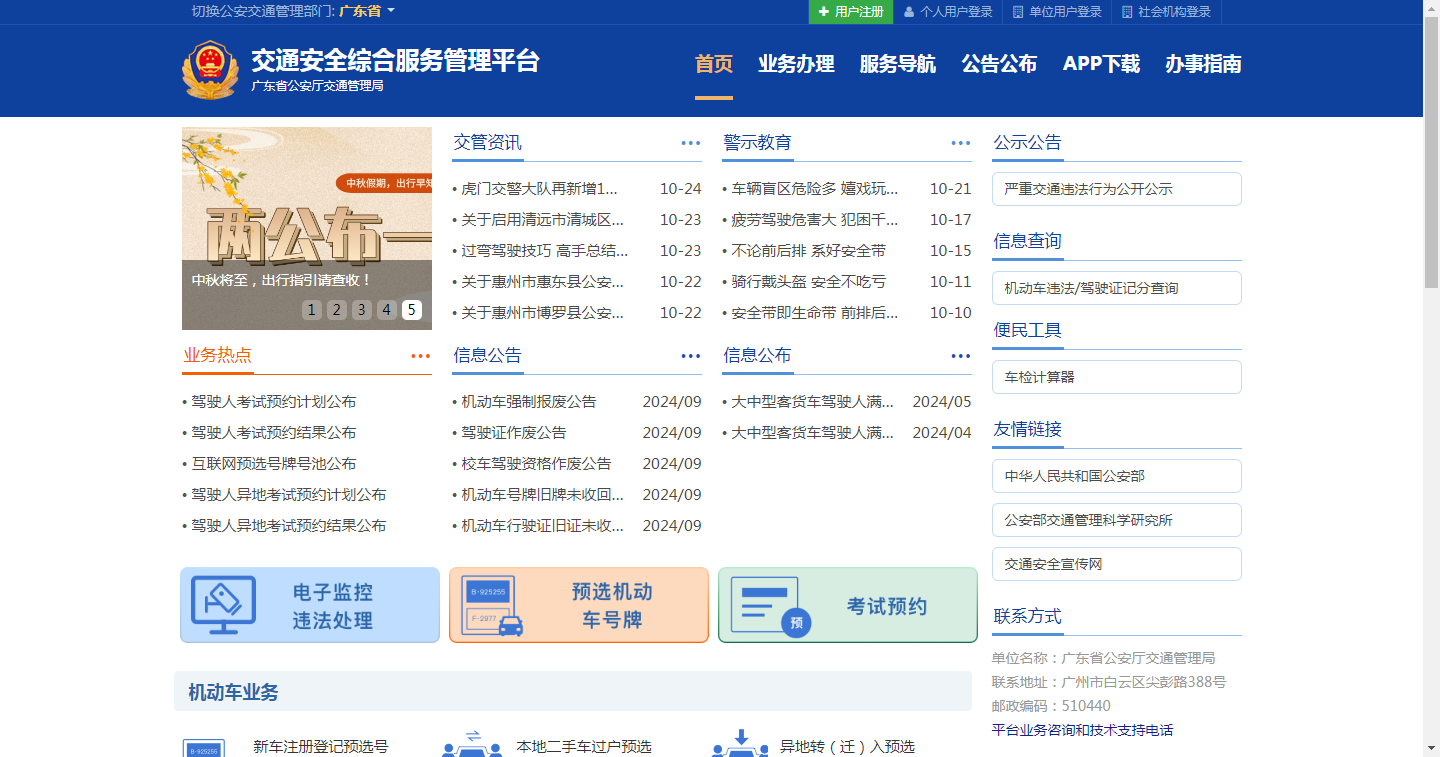Open 驾驶人异地考试预约结果公布
This screenshot has height=757, width=1440.
click(289, 526)
